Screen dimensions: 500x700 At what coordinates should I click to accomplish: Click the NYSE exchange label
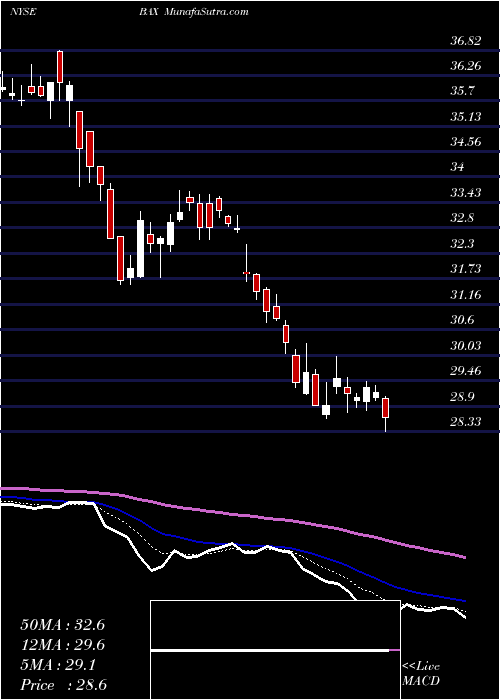[x=22, y=12]
